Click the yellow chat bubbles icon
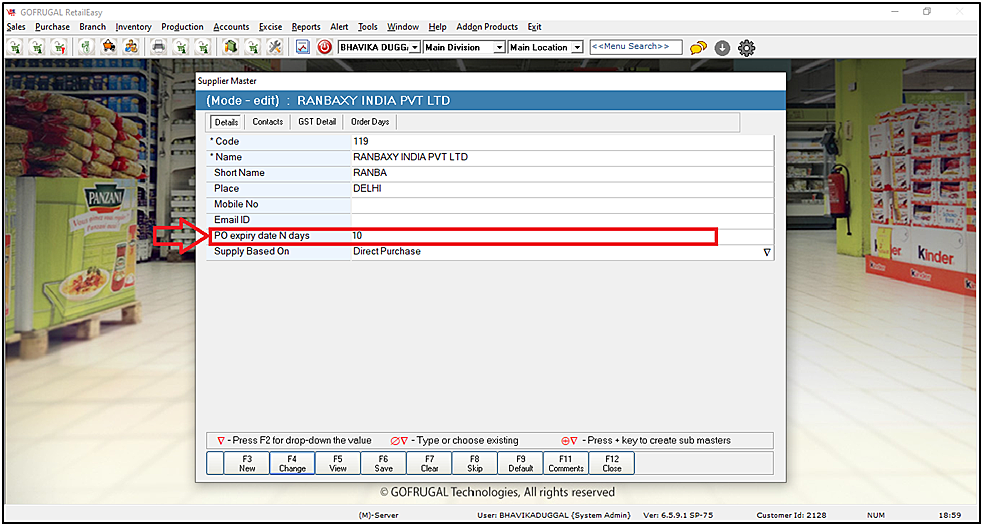The image size is (983, 526). coord(698,47)
